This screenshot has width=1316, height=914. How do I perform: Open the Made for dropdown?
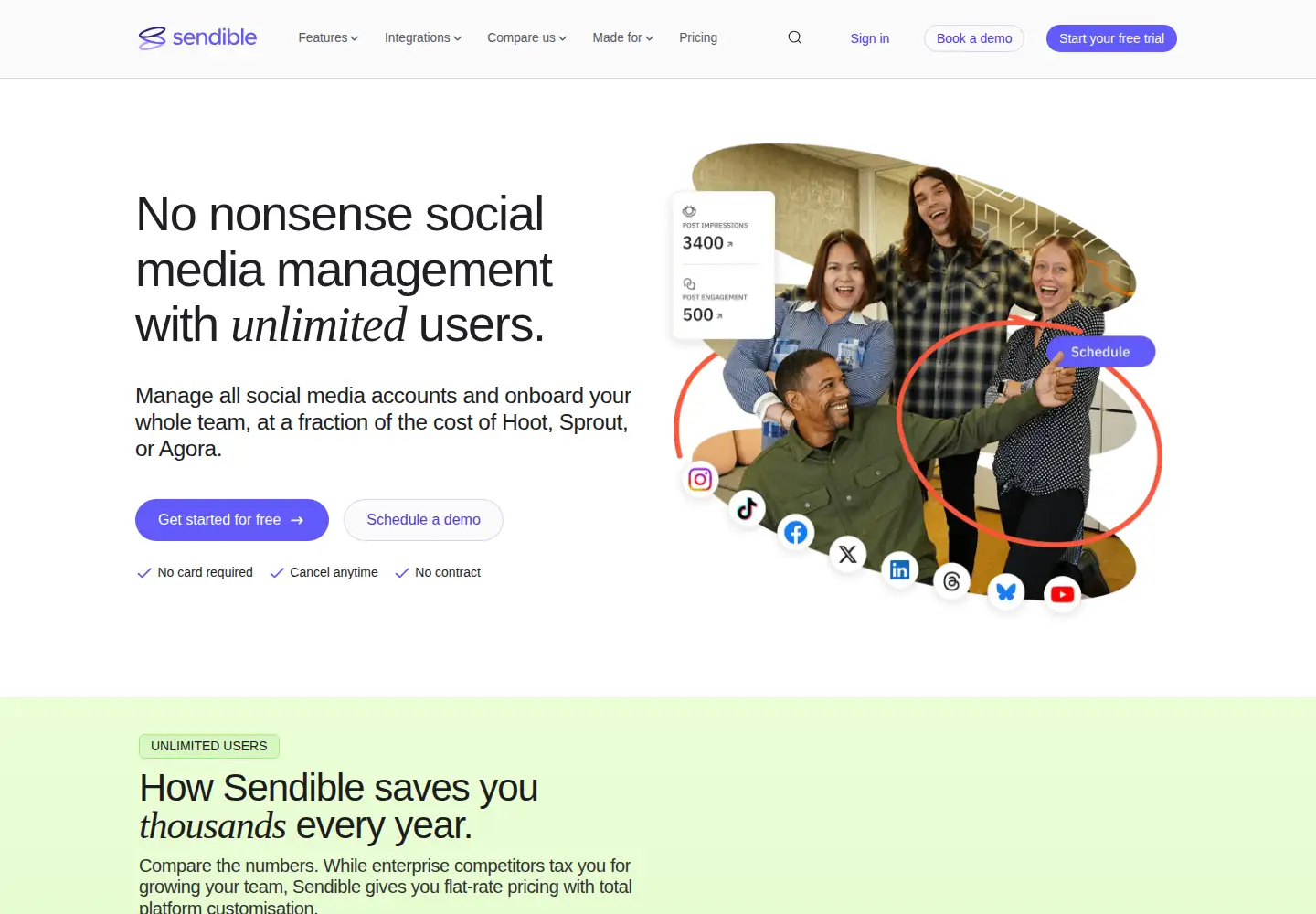(623, 37)
